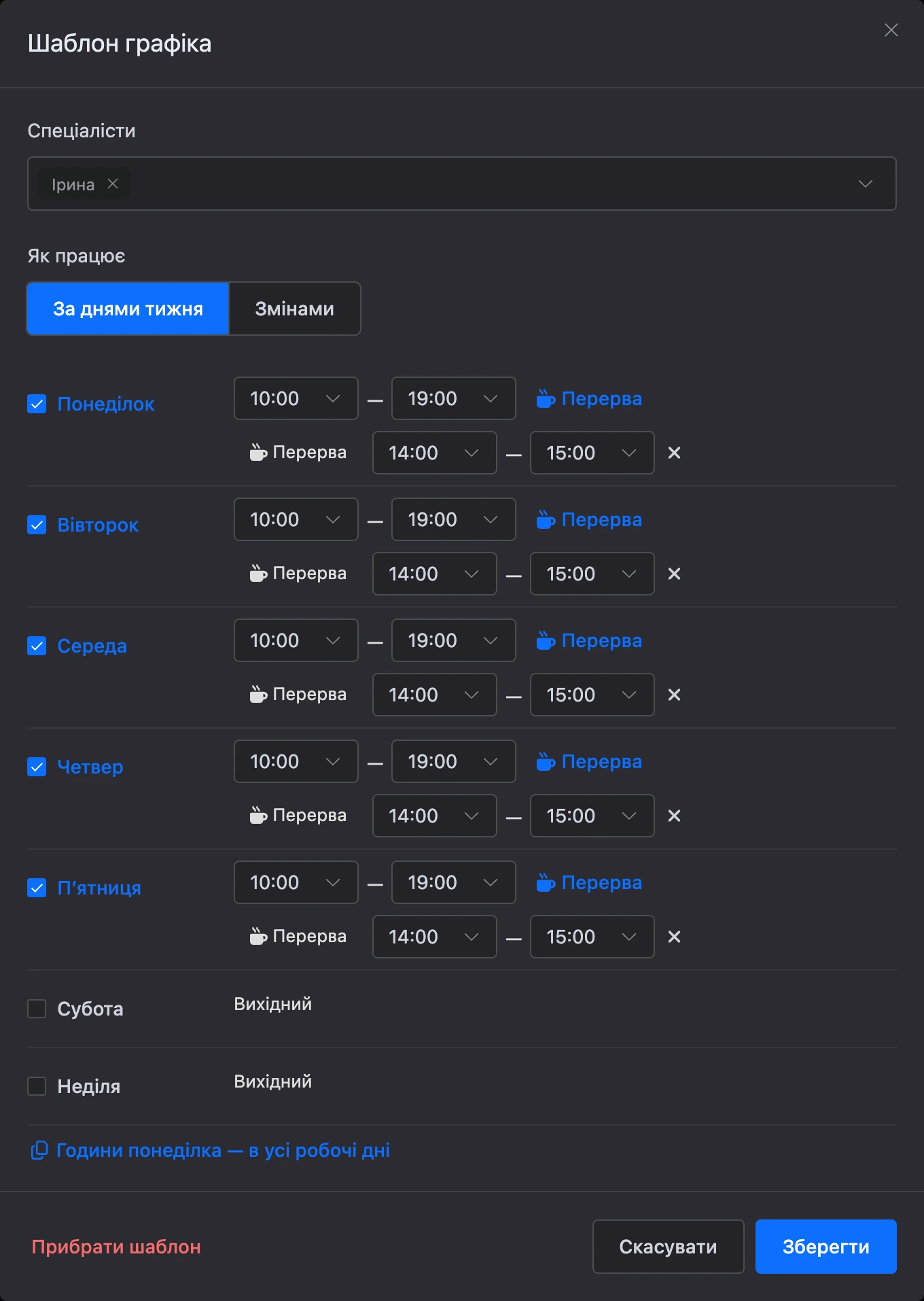
Task: Click the cup icon to add a Четвер break
Action: click(x=546, y=761)
